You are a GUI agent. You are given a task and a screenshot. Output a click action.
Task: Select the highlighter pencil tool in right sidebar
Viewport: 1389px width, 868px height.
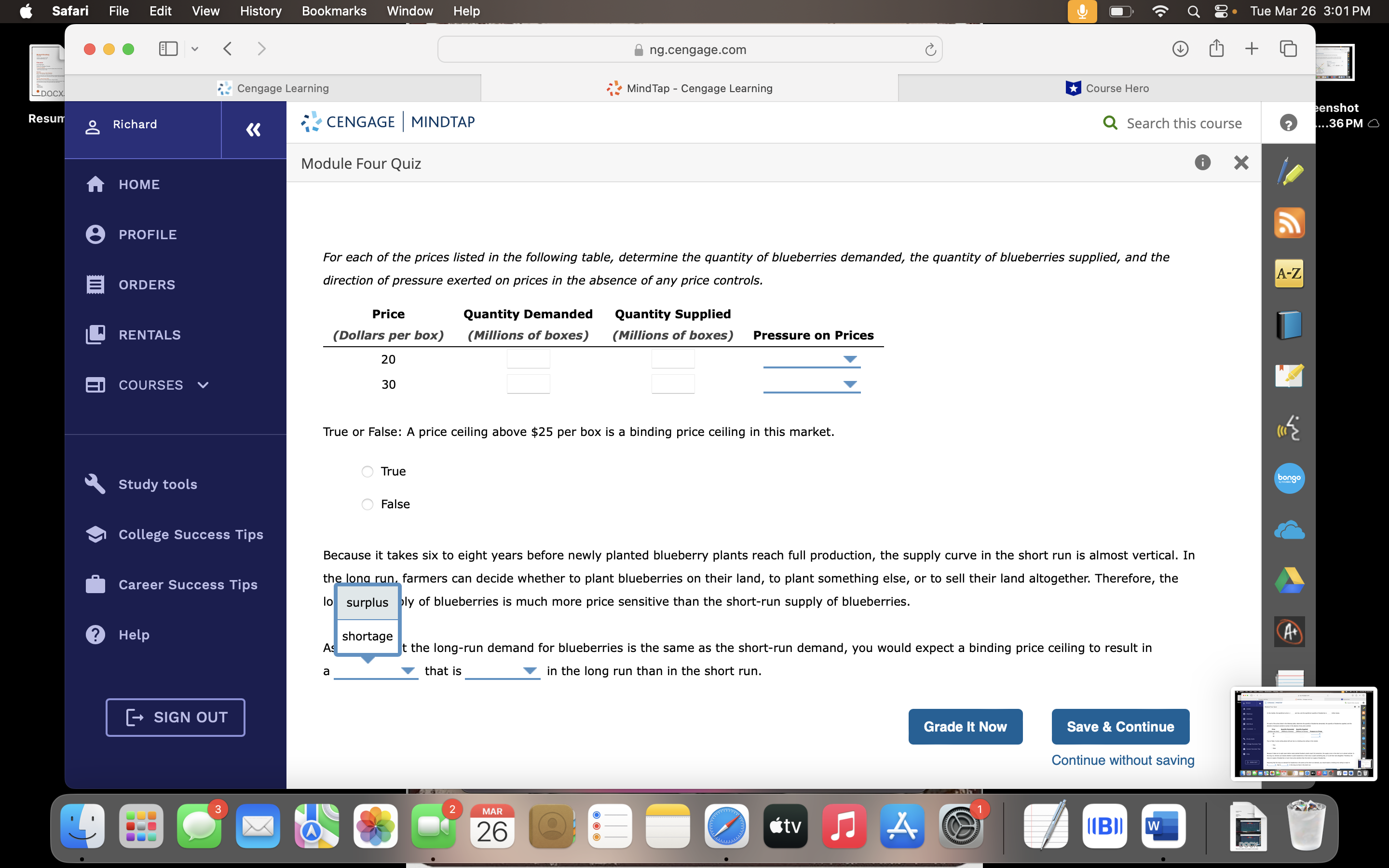(1289, 171)
